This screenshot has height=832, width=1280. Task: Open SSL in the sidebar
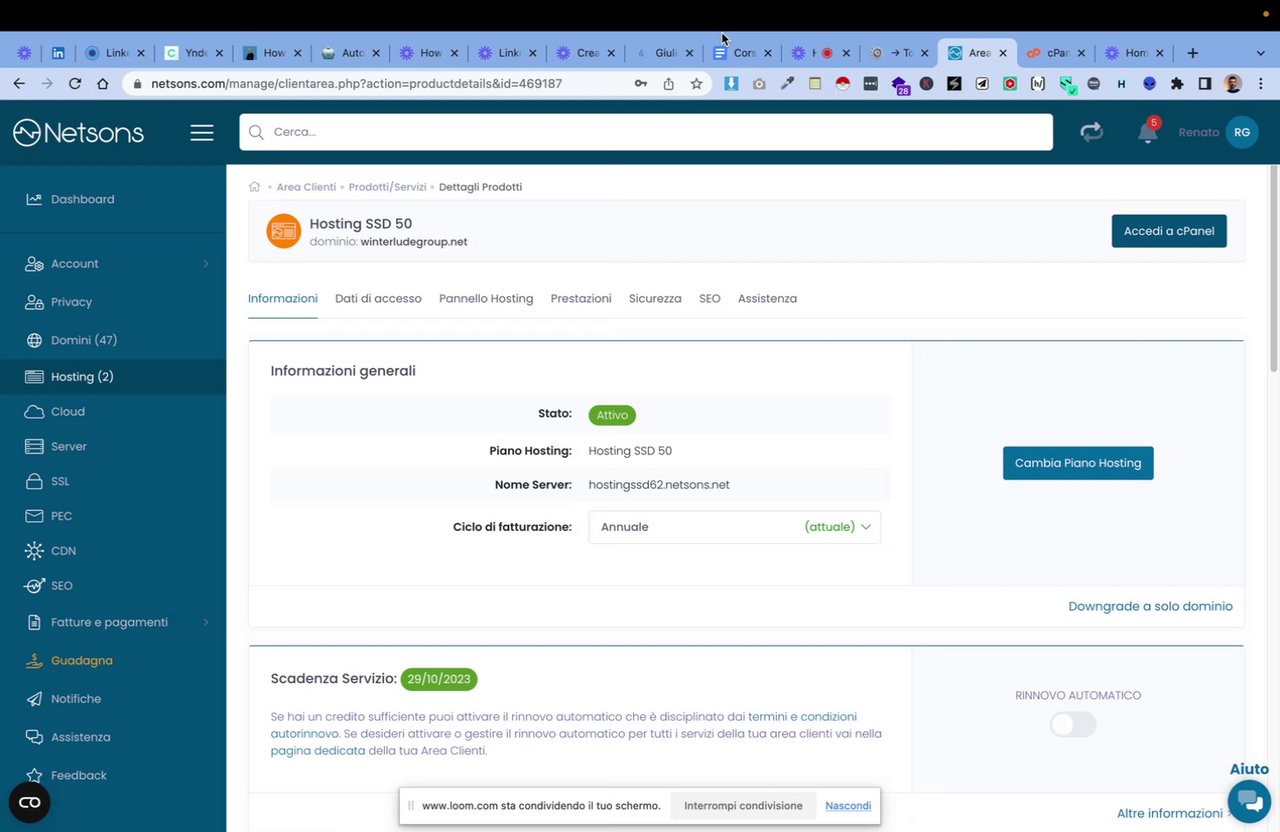pyautogui.click(x=60, y=482)
